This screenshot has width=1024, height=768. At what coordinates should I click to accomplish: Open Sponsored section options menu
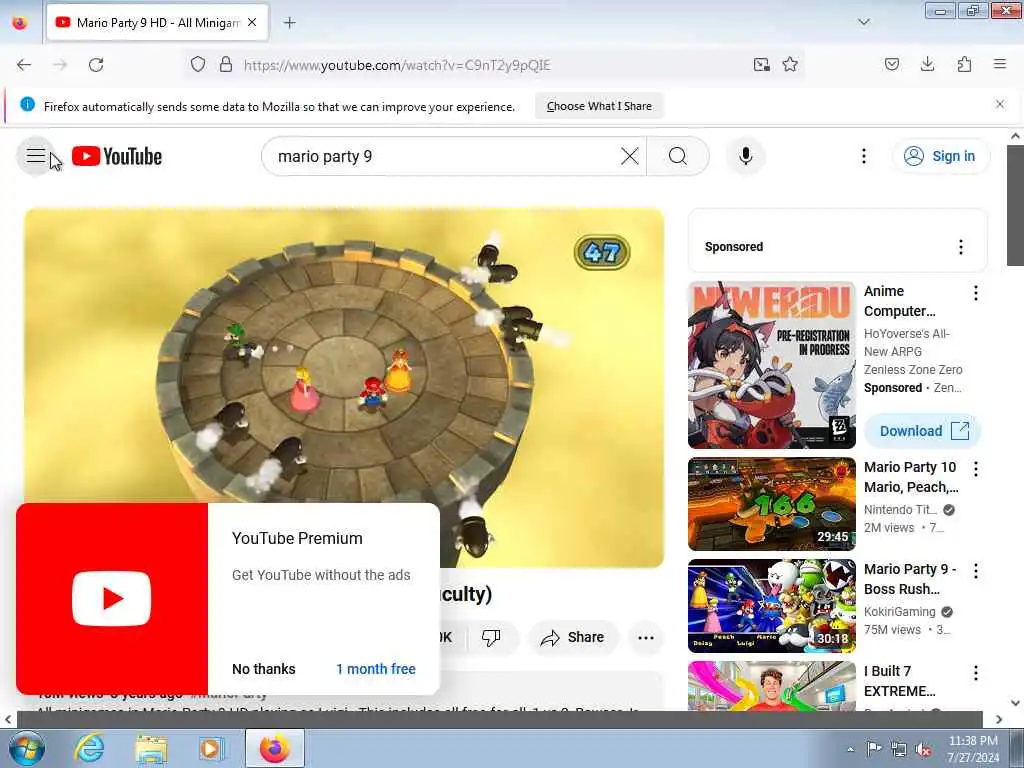(960, 247)
